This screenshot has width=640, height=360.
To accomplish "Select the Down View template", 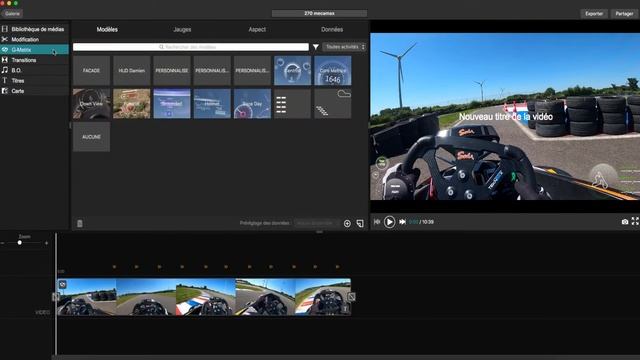I will (91, 104).
